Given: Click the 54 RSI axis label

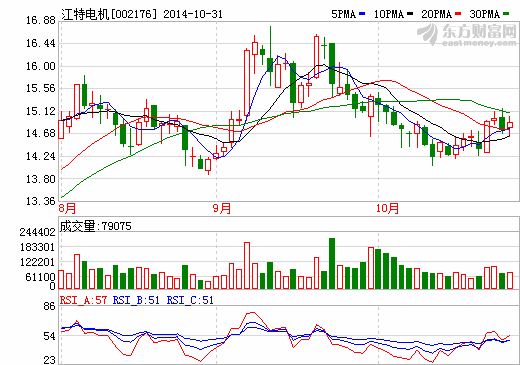Looking at the screenshot, I should click(x=49, y=336).
